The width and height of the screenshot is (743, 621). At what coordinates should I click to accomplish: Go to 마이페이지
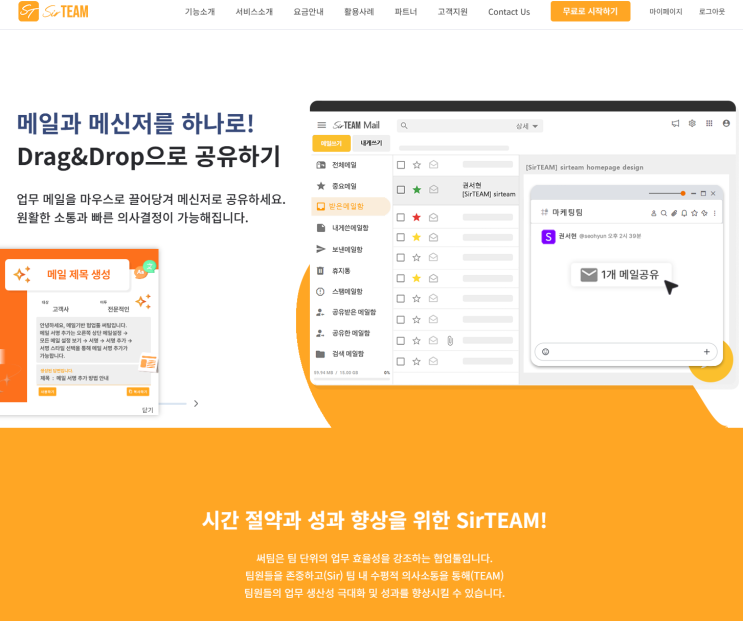coord(666,12)
